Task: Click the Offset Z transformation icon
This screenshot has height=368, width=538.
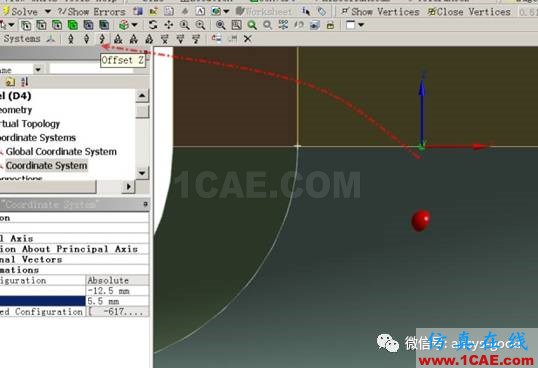Action: click(102, 39)
